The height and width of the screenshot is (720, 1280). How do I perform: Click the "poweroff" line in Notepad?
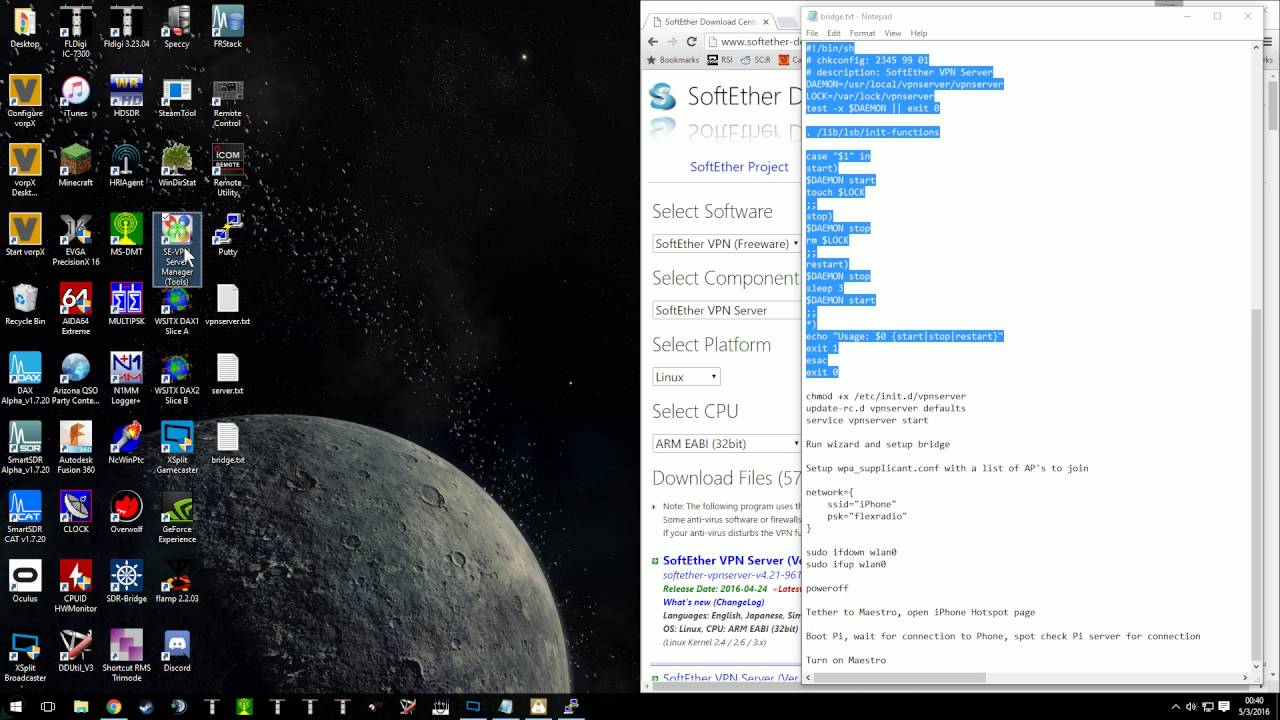(827, 588)
